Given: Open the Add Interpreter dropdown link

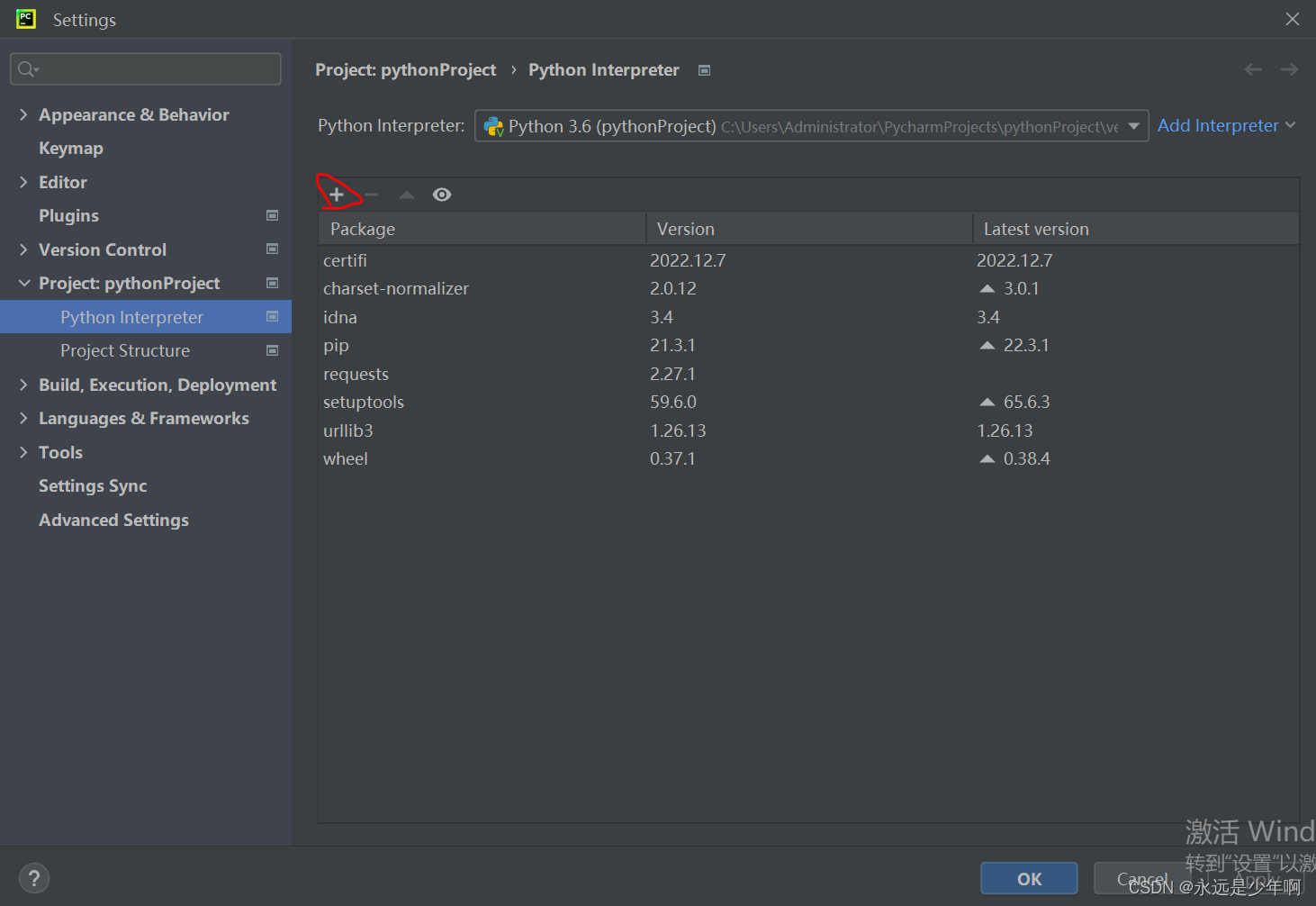Looking at the screenshot, I should (x=1226, y=125).
